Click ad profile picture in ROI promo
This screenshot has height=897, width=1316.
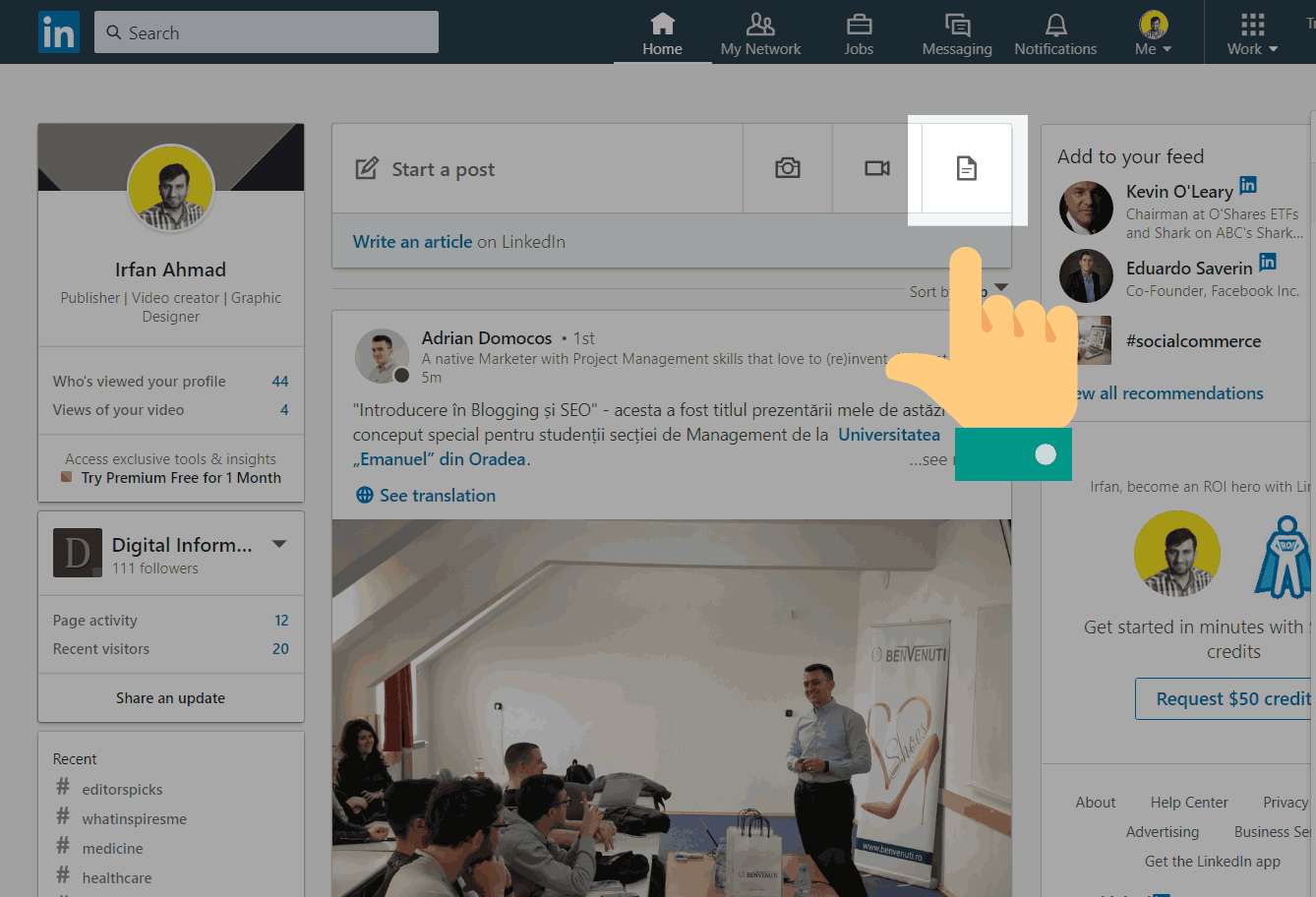point(1177,554)
